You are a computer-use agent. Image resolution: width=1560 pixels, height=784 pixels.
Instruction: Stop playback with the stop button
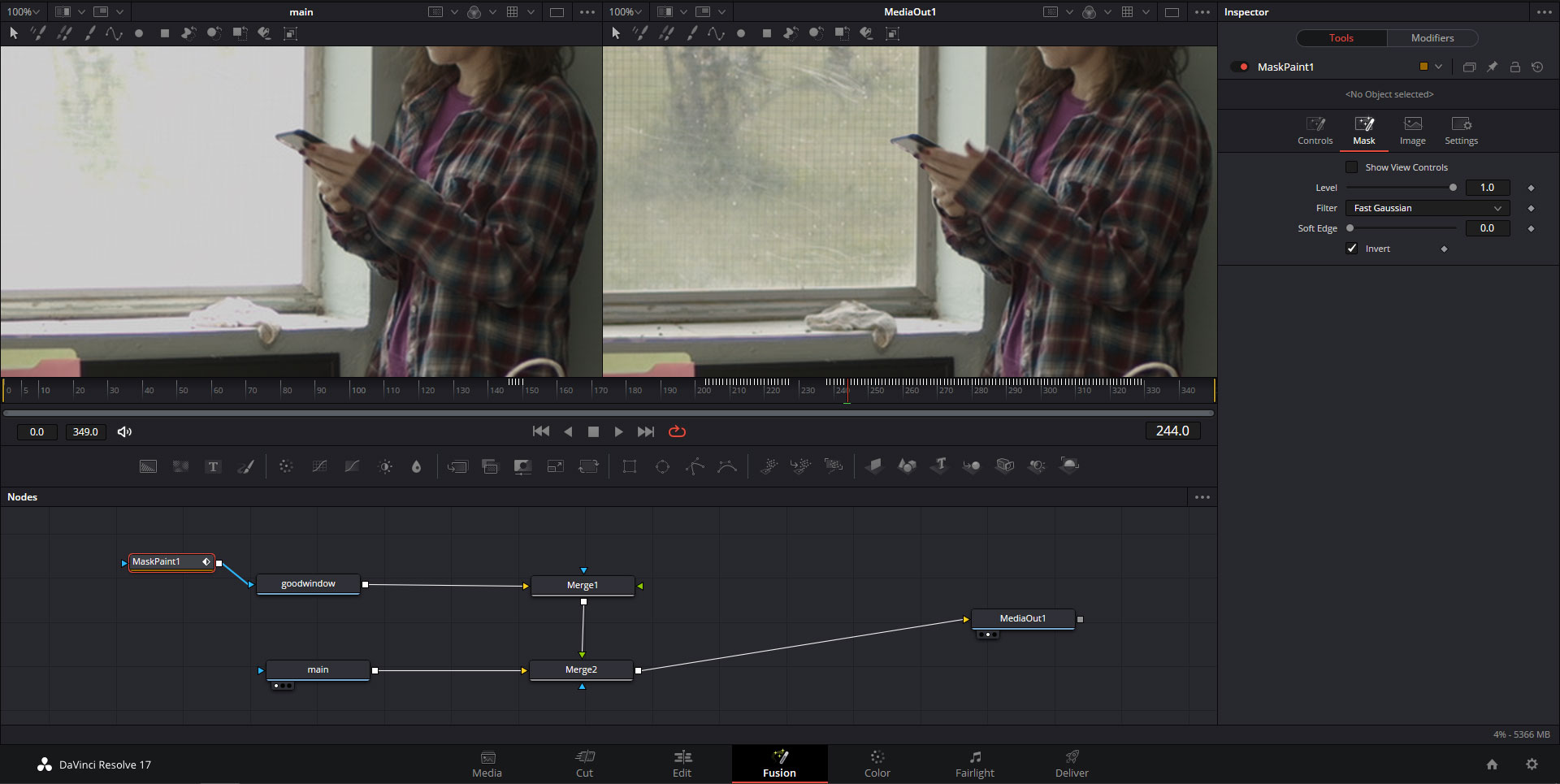point(593,431)
